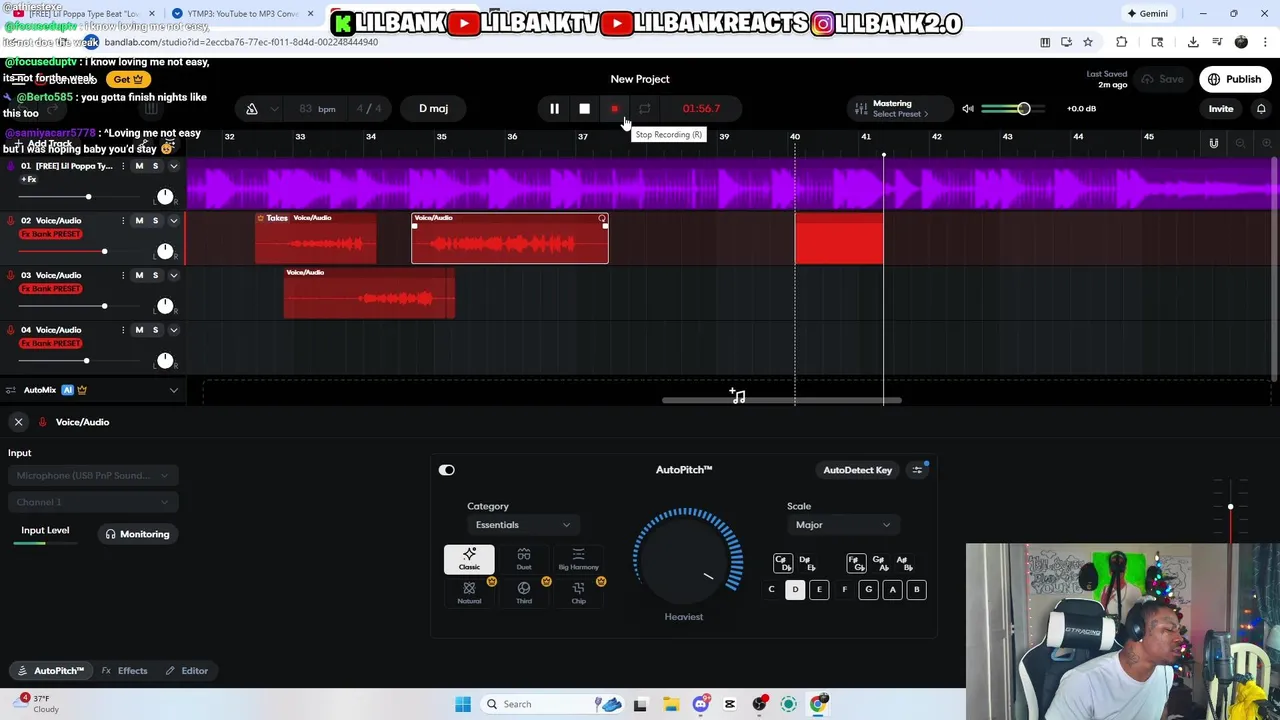Toggle the snap magnet icon on the timeline
This screenshot has width=1280, height=720.
(1213, 144)
